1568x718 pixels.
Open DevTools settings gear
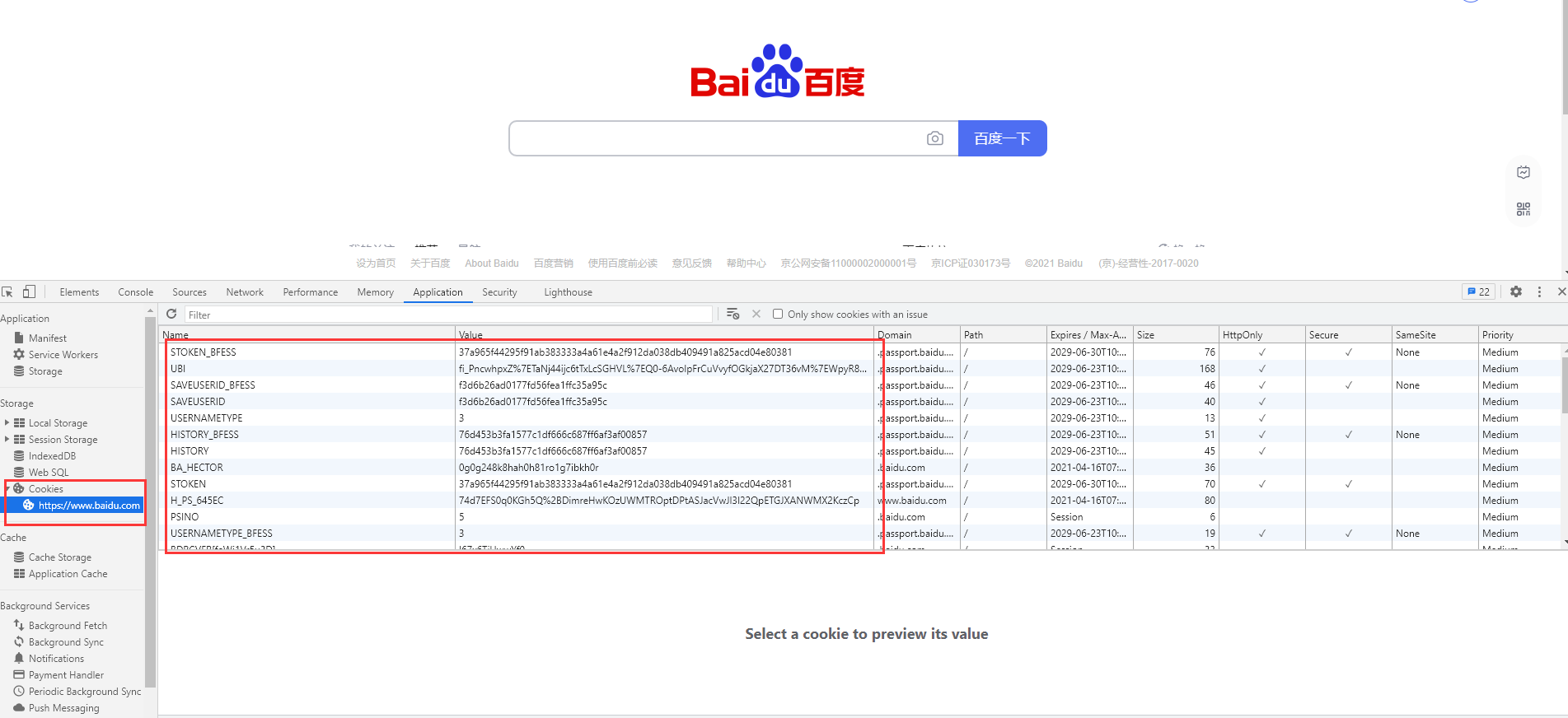pyautogui.click(x=1516, y=291)
